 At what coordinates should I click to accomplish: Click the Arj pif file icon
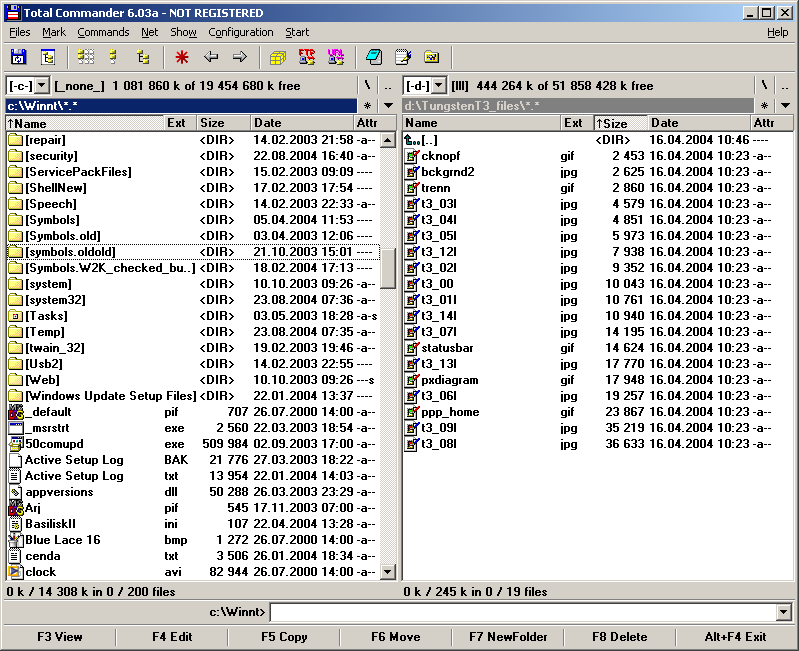[x=16, y=507]
